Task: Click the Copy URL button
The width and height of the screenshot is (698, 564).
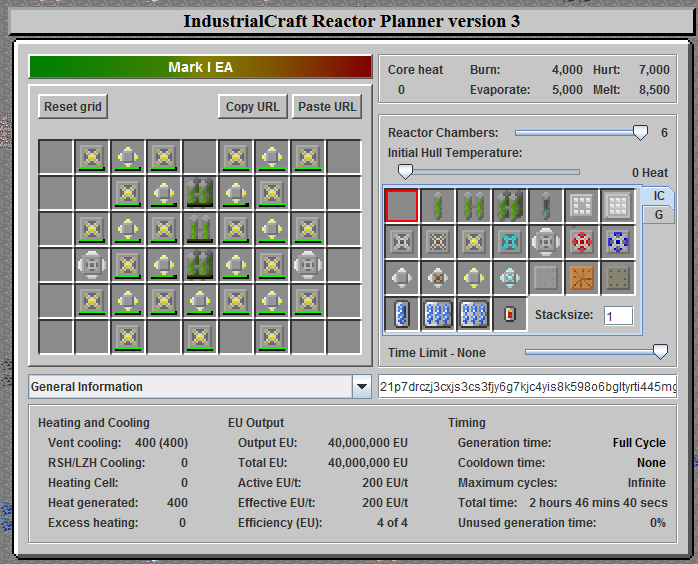Action: 253,107
